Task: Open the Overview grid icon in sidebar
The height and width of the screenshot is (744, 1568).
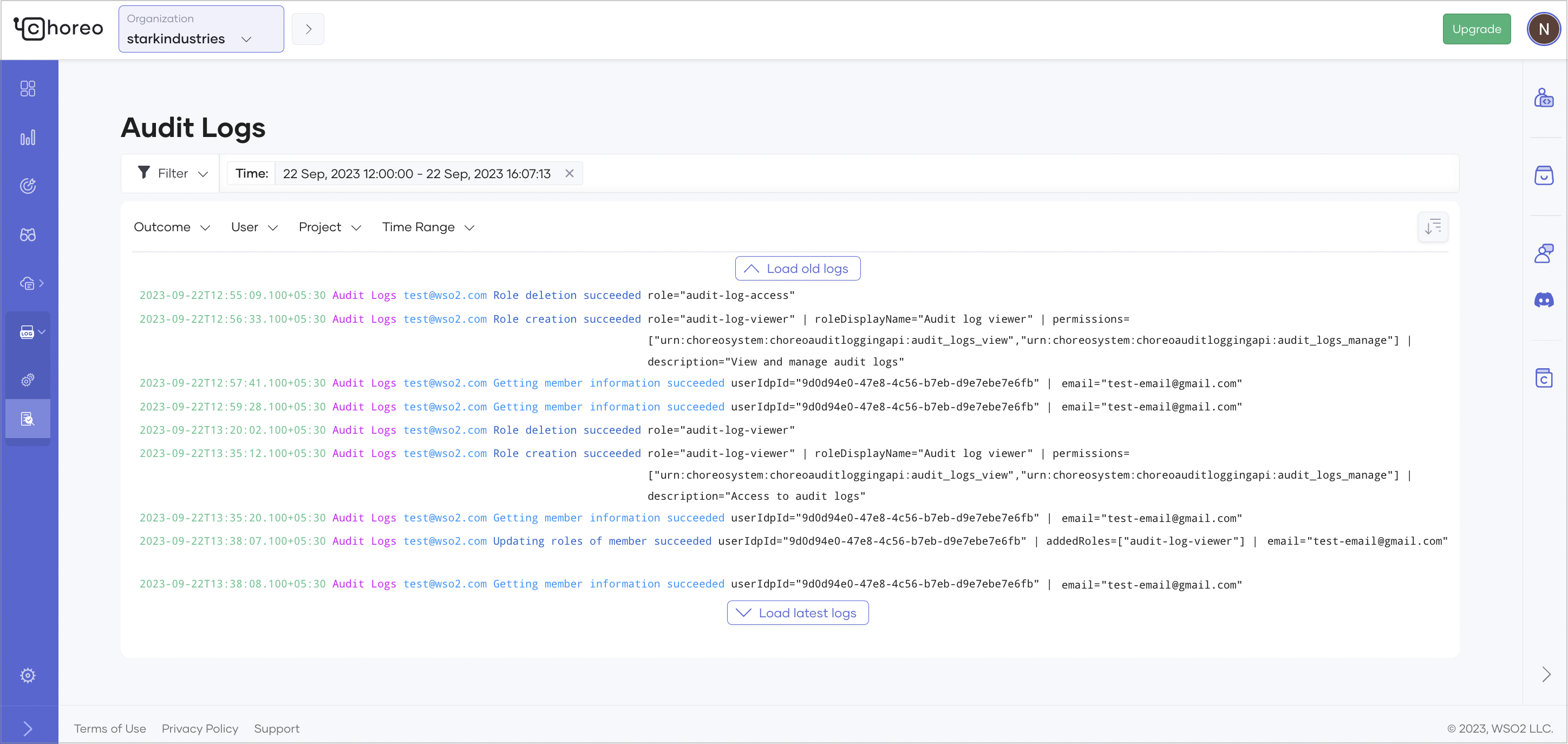Action: [28, 89]
